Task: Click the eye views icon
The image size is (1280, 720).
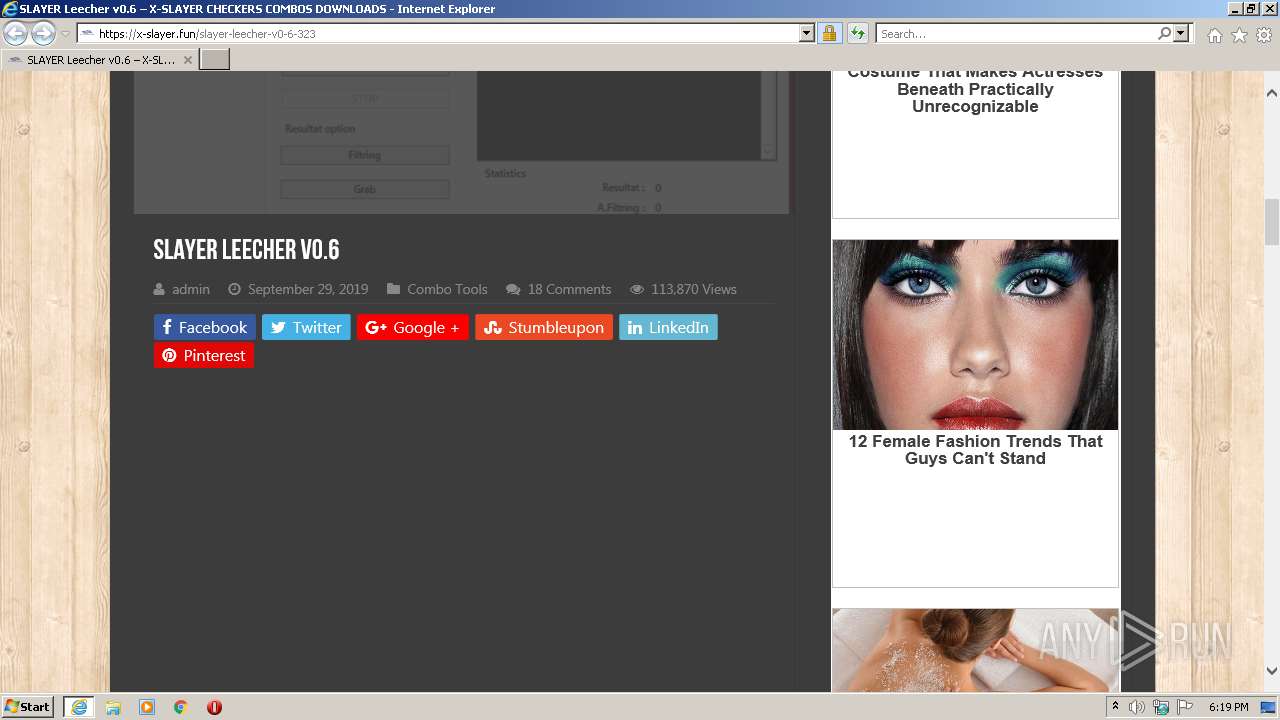Action: click(637, 289)
